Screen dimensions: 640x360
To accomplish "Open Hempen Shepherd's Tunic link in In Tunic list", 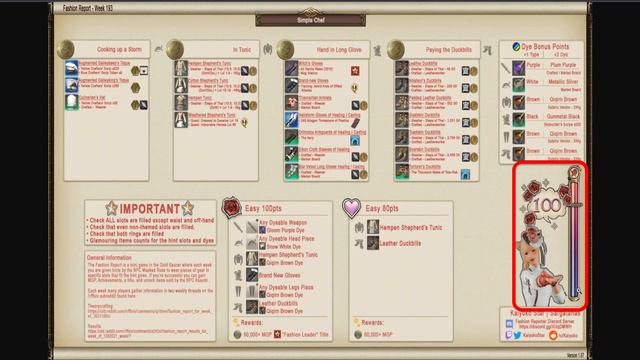I will click(210, 64).
